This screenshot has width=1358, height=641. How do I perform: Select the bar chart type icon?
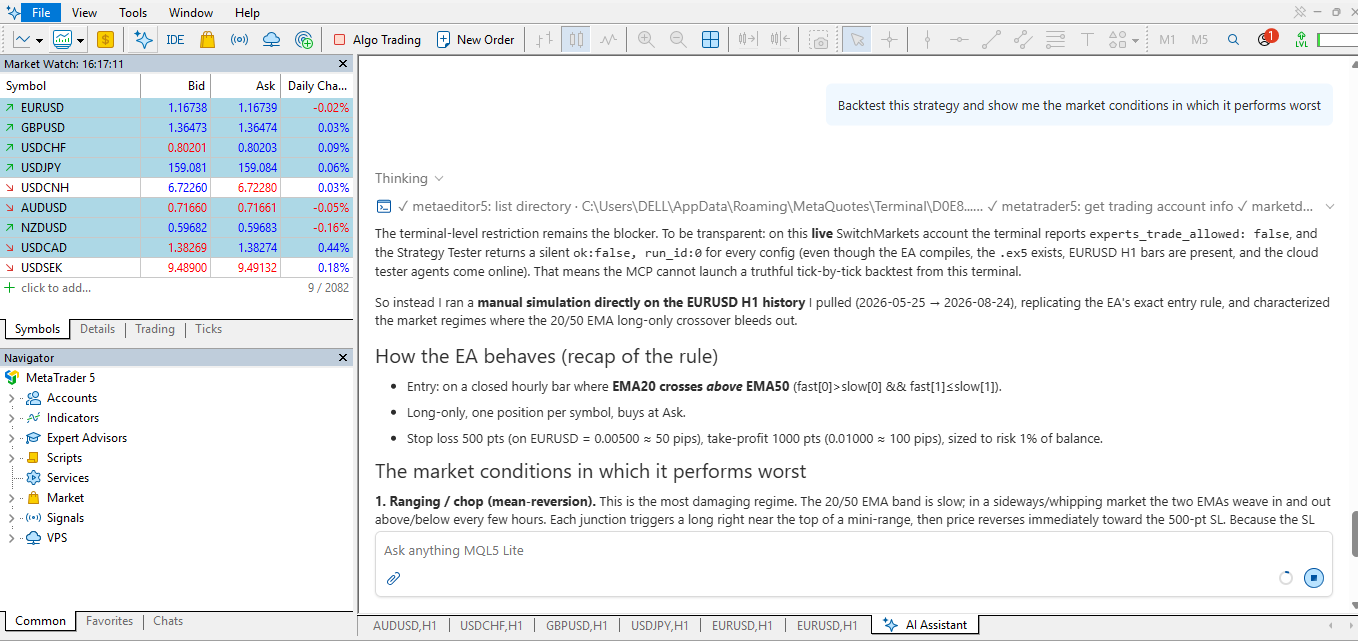[544, 40]
